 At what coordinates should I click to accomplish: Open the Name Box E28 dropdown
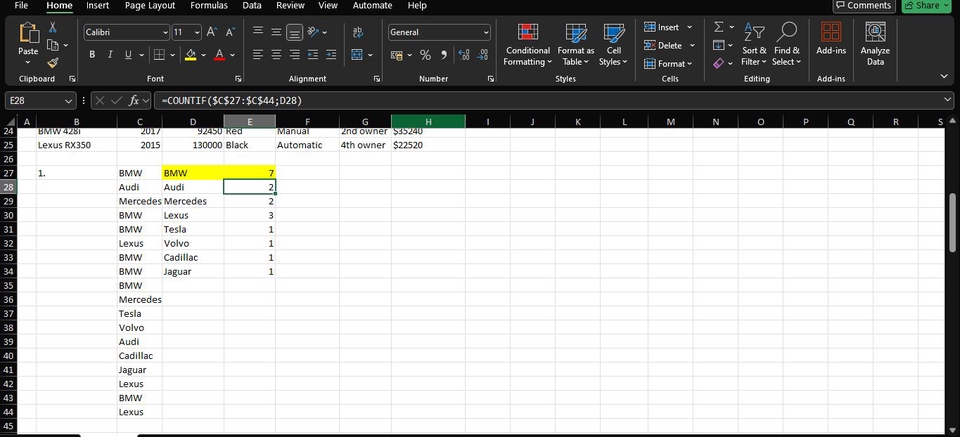pos(68,100)
